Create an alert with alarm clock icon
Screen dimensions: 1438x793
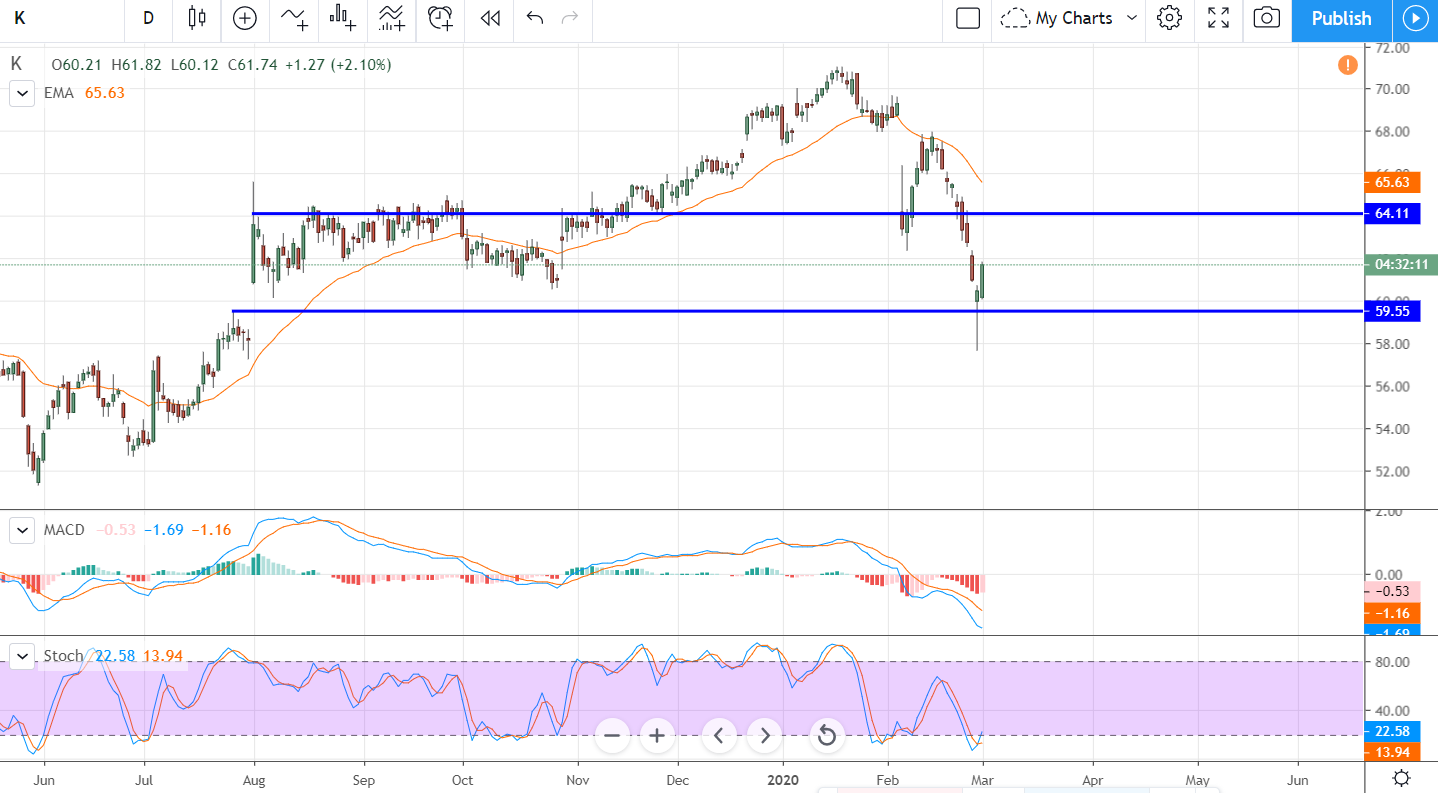click(x=440, y=18)
